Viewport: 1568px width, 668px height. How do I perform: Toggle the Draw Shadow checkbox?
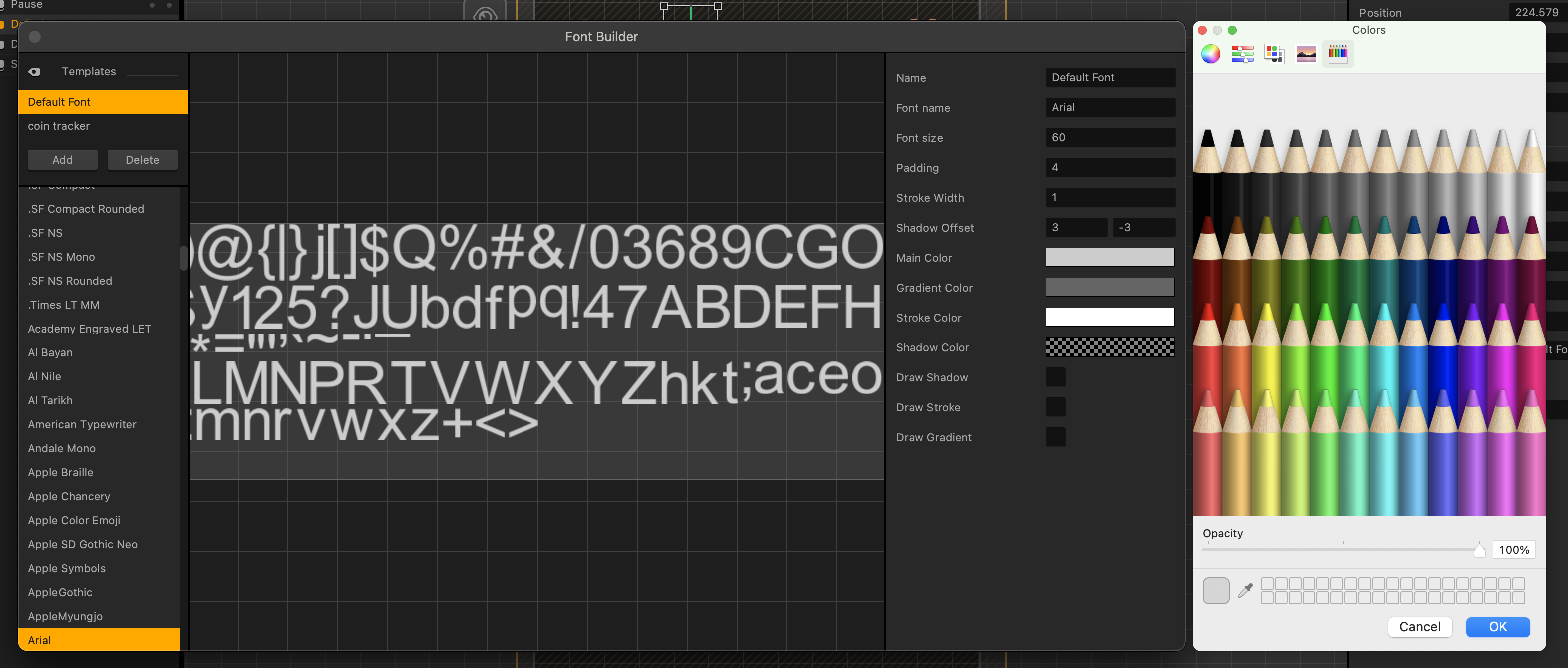pos(1055,377)
